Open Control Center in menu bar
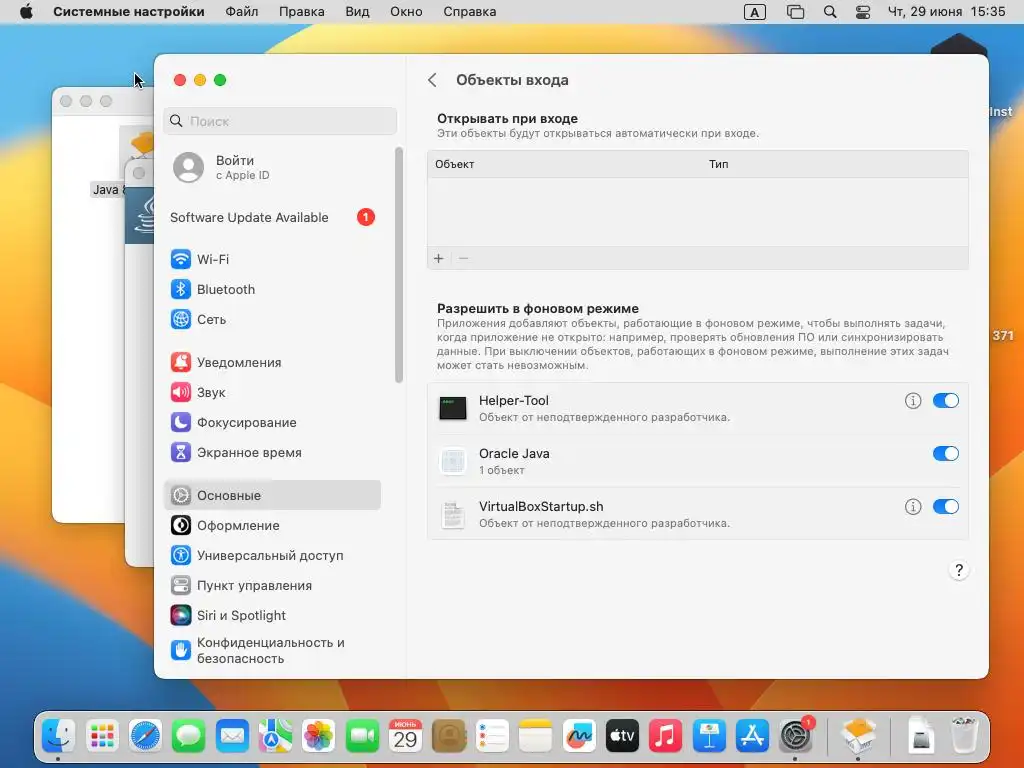Screen dimensions: 1024x768 (x=863, y=12)
